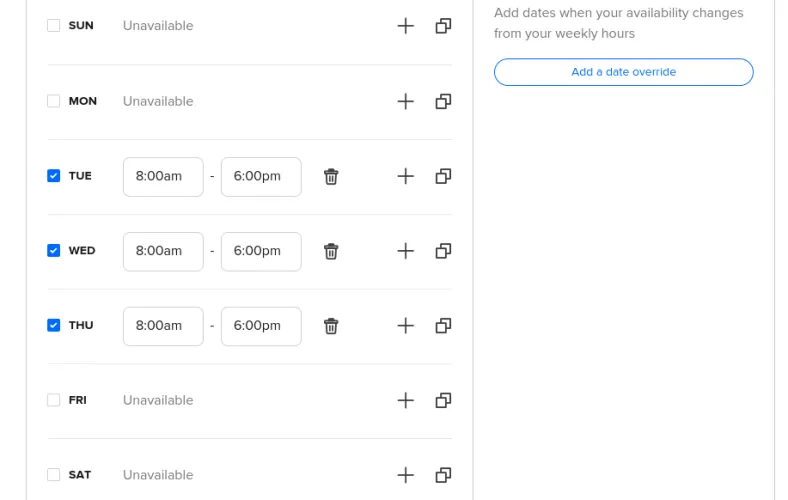788x500 pixels.
Task: Enable the SUN availability checkbox
Action: [x=54, y=26]
